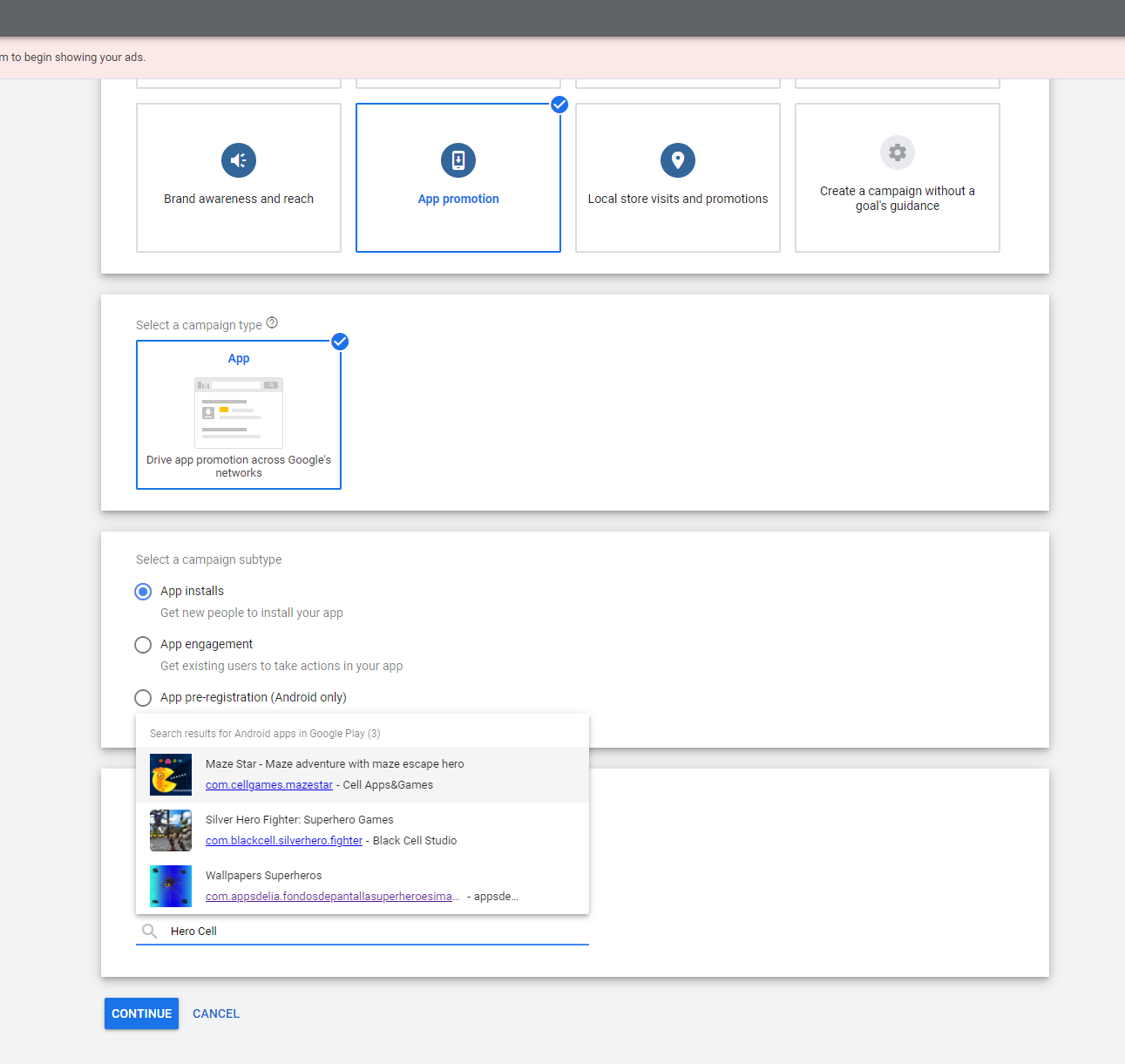The height and width of the screenshot is (1064, 1125).
Task: Click the Silver Hero Fighter app icon
Action: 171,830
